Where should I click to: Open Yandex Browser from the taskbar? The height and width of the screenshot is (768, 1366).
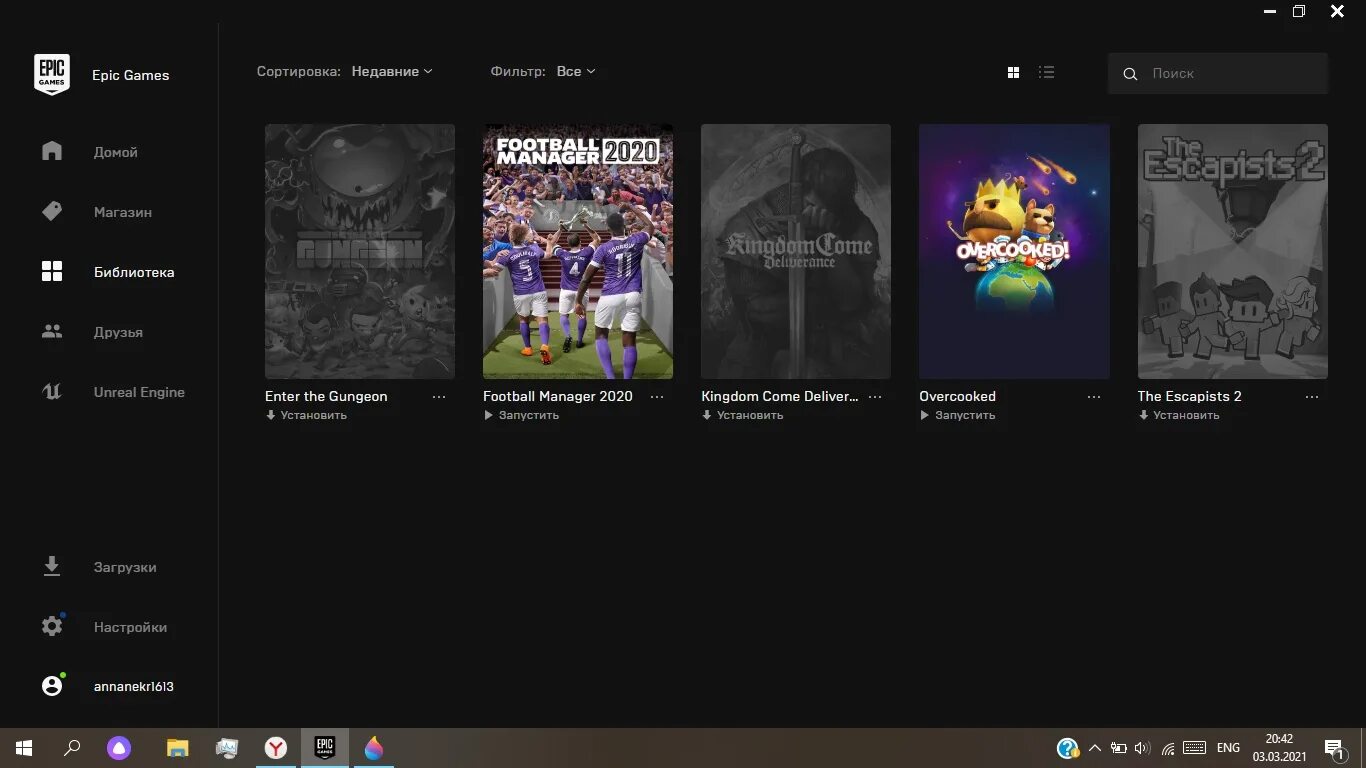[276, 748]
